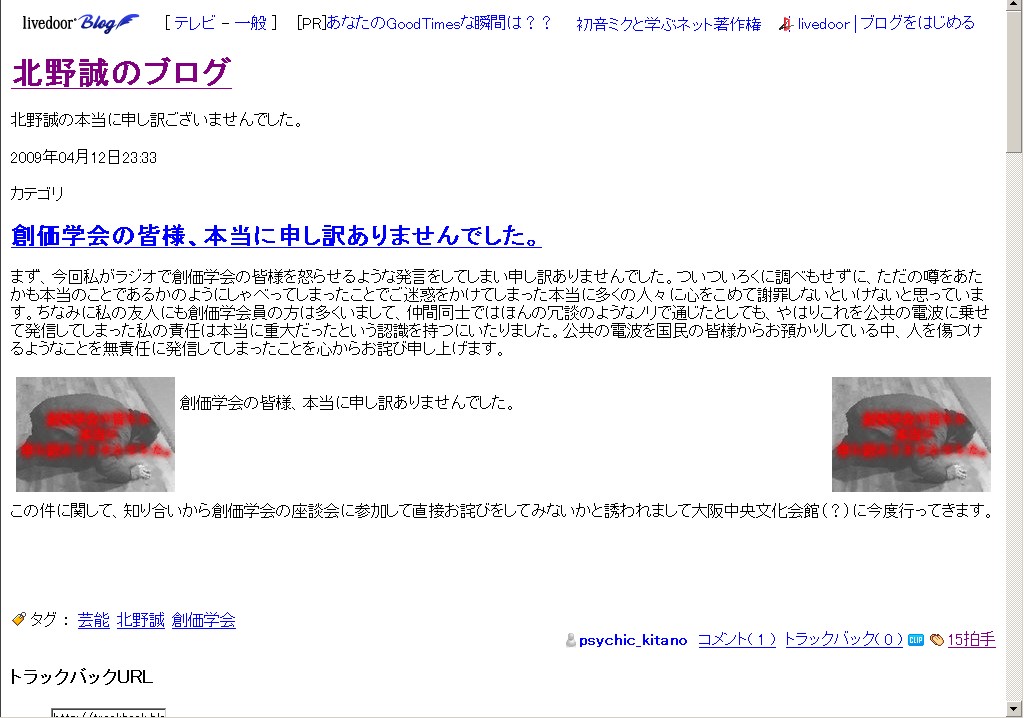Click the caption text between the two images
This screenshot has height=718, width=1024.
[347, 402]
